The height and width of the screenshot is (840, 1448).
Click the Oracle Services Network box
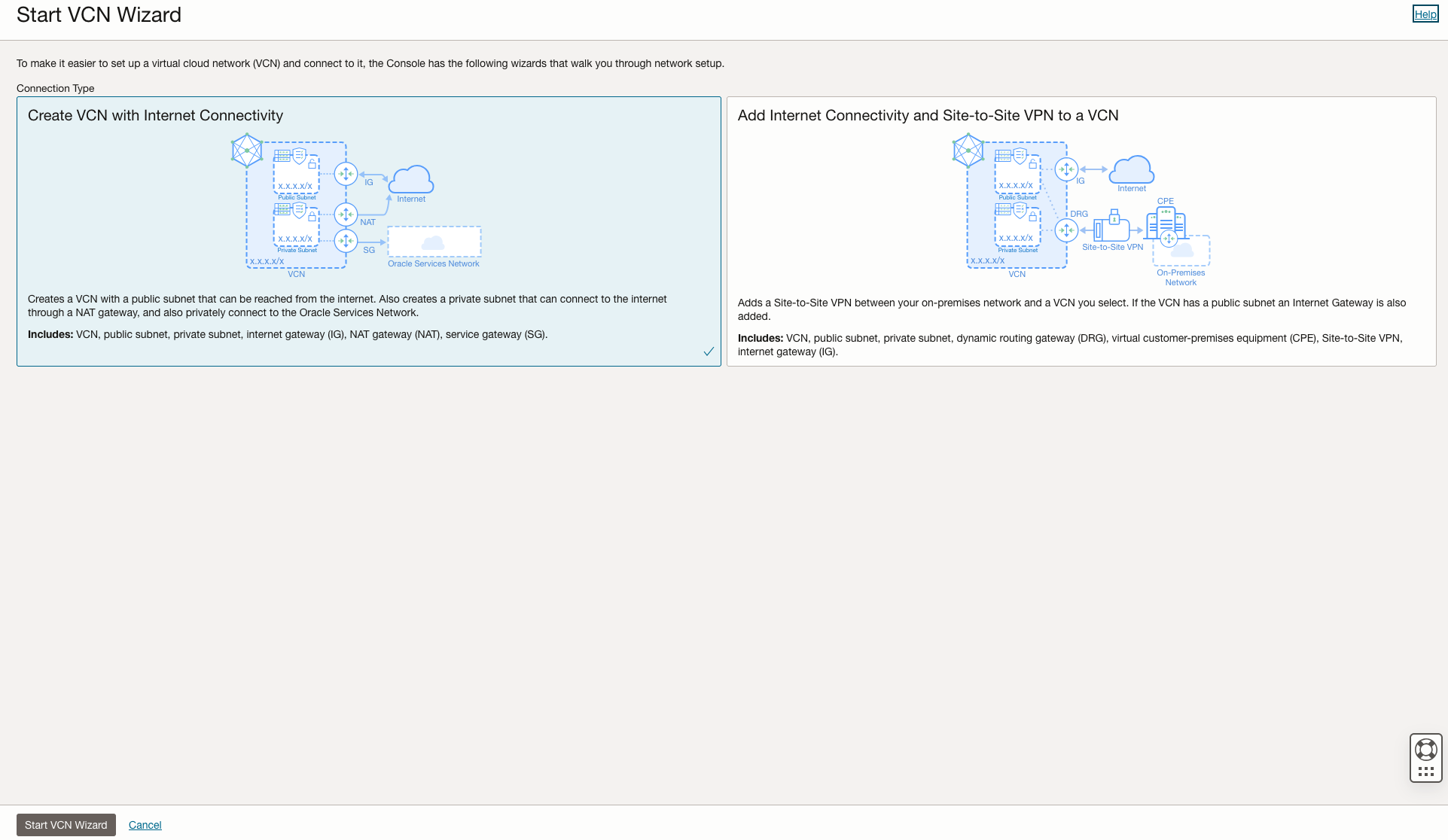click(x=434, y=242)
